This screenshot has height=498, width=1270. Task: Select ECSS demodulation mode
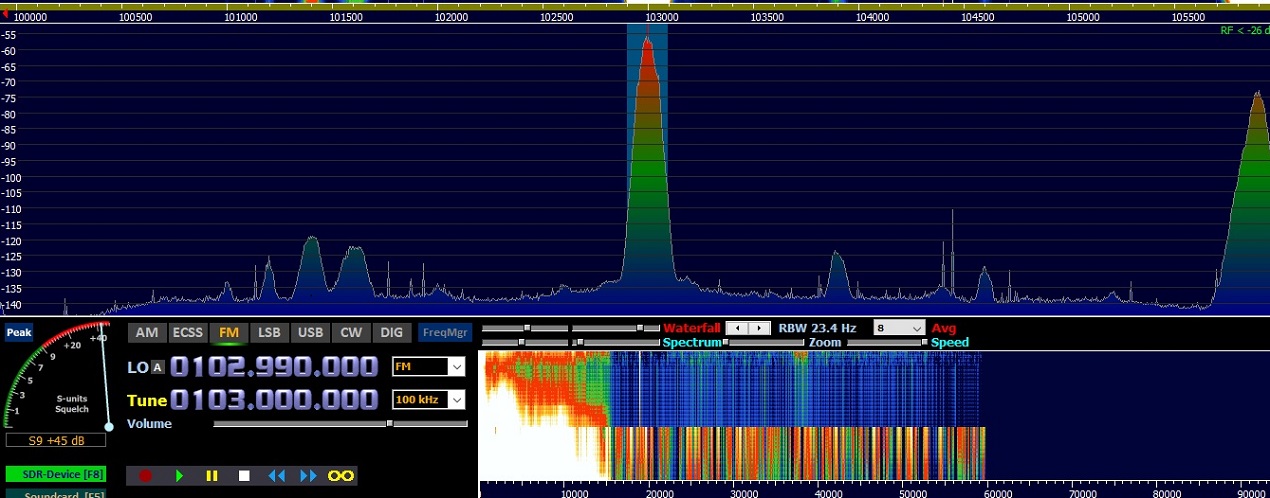point(187,333)
